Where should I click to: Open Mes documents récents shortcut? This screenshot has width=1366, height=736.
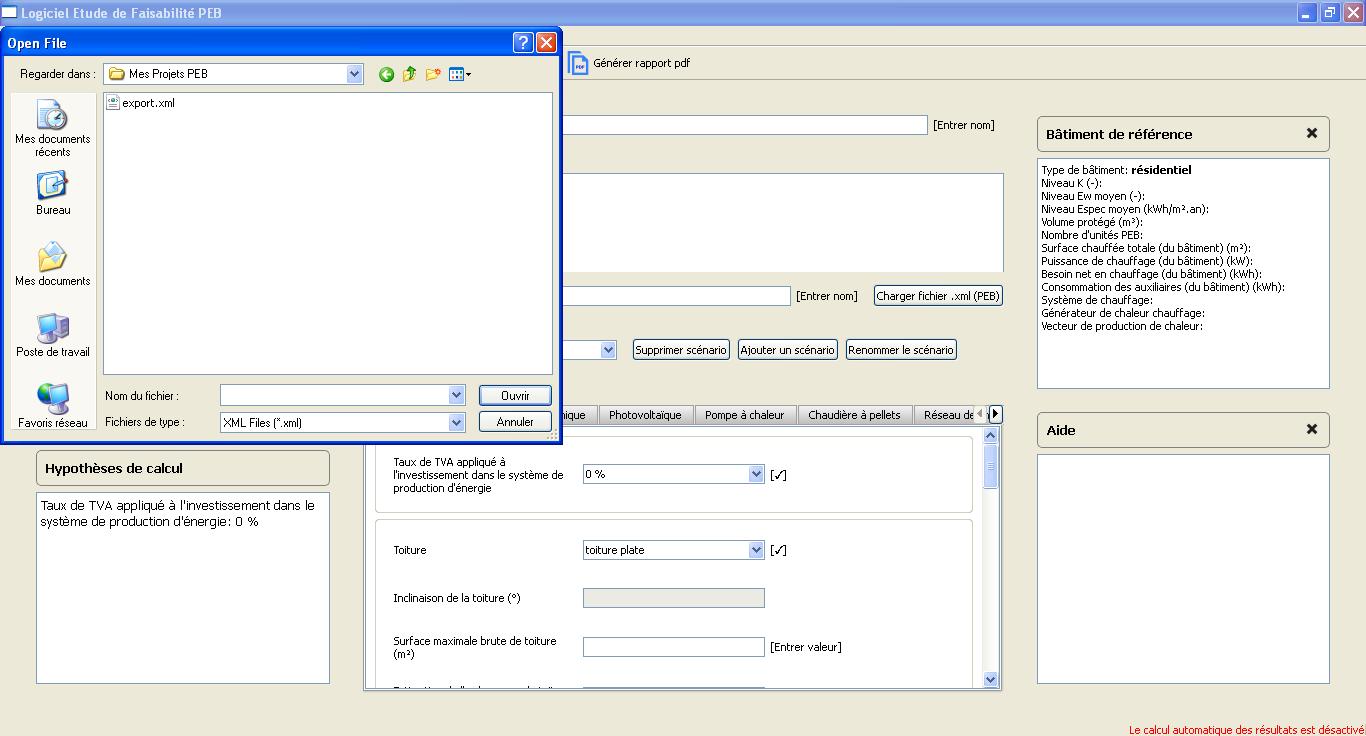[52, 128]
